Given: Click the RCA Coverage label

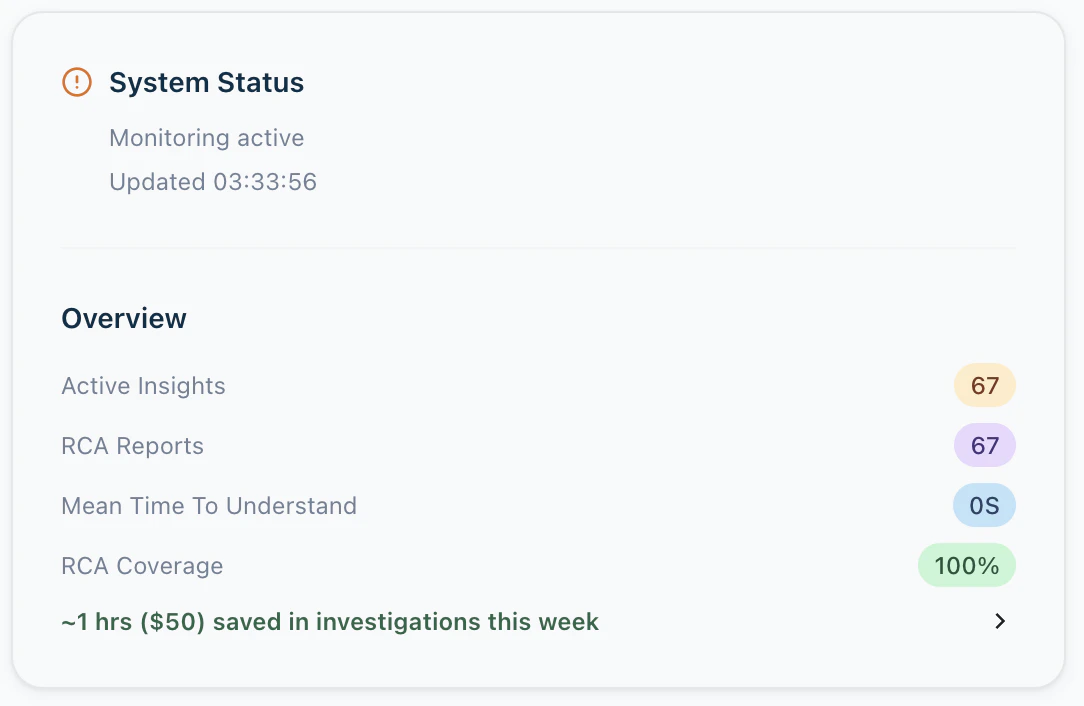Looking at the screenshot, I should click(x=142, y=566).
